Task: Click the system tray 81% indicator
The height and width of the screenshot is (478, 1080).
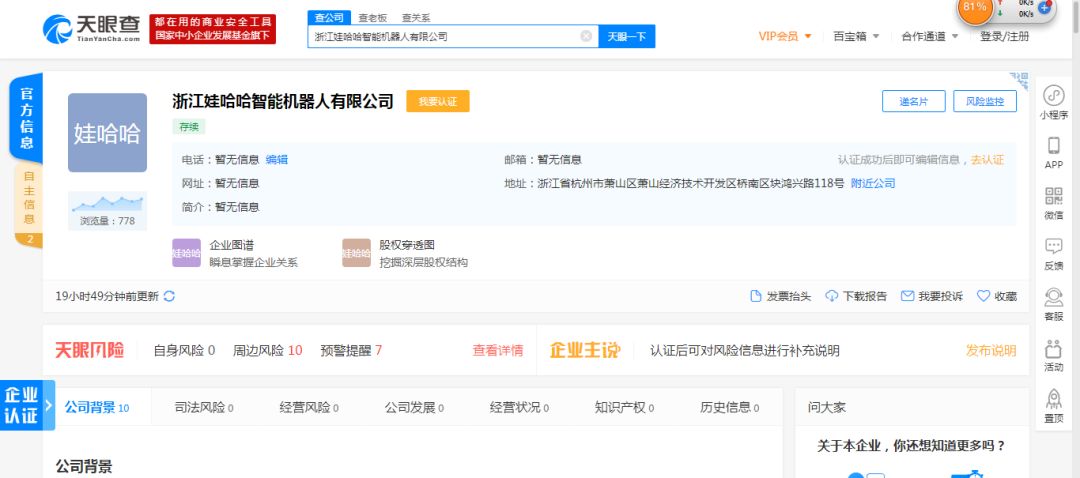Action: 975,8
